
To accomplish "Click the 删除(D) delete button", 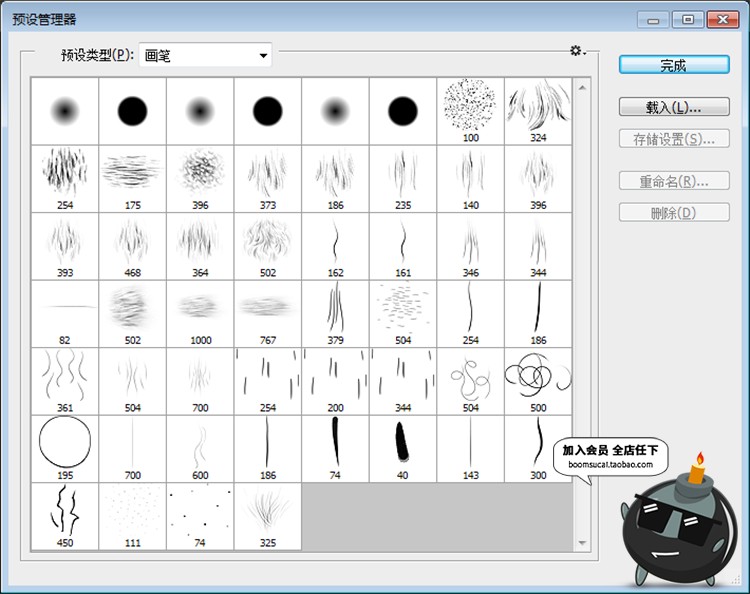I will pos(674,212).
